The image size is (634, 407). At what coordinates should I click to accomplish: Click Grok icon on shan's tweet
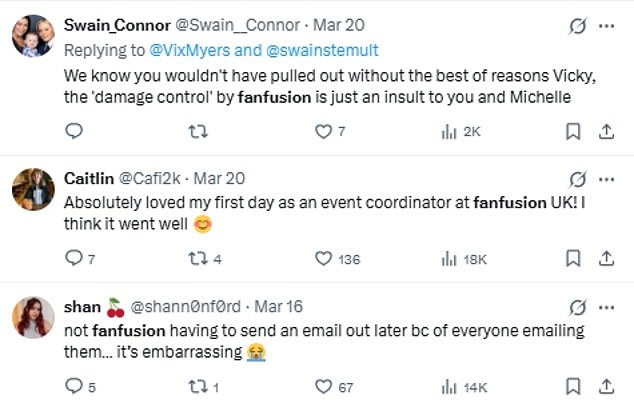(x=576, y=307)
